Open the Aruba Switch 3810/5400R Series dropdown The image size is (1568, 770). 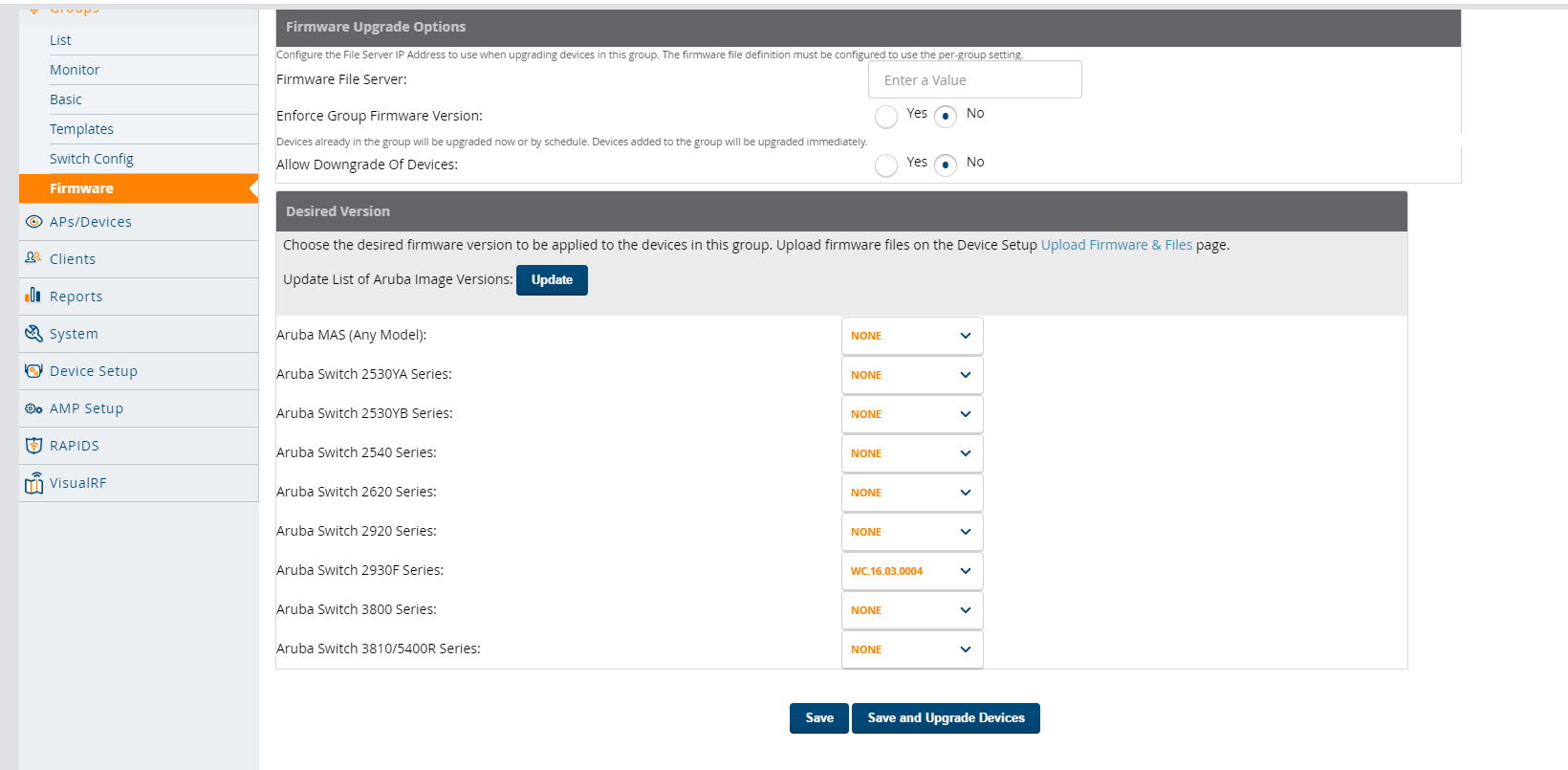tap(912, 649)
